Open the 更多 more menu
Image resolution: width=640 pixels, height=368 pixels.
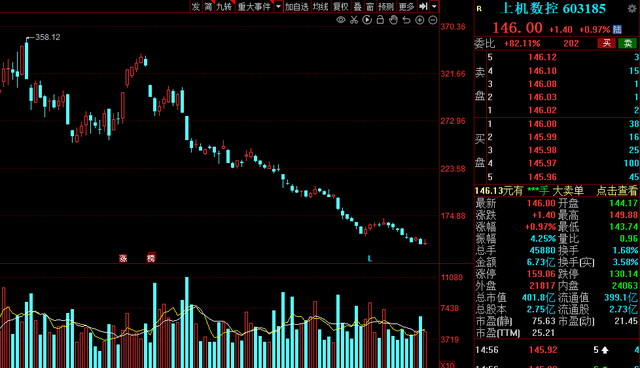406,6
